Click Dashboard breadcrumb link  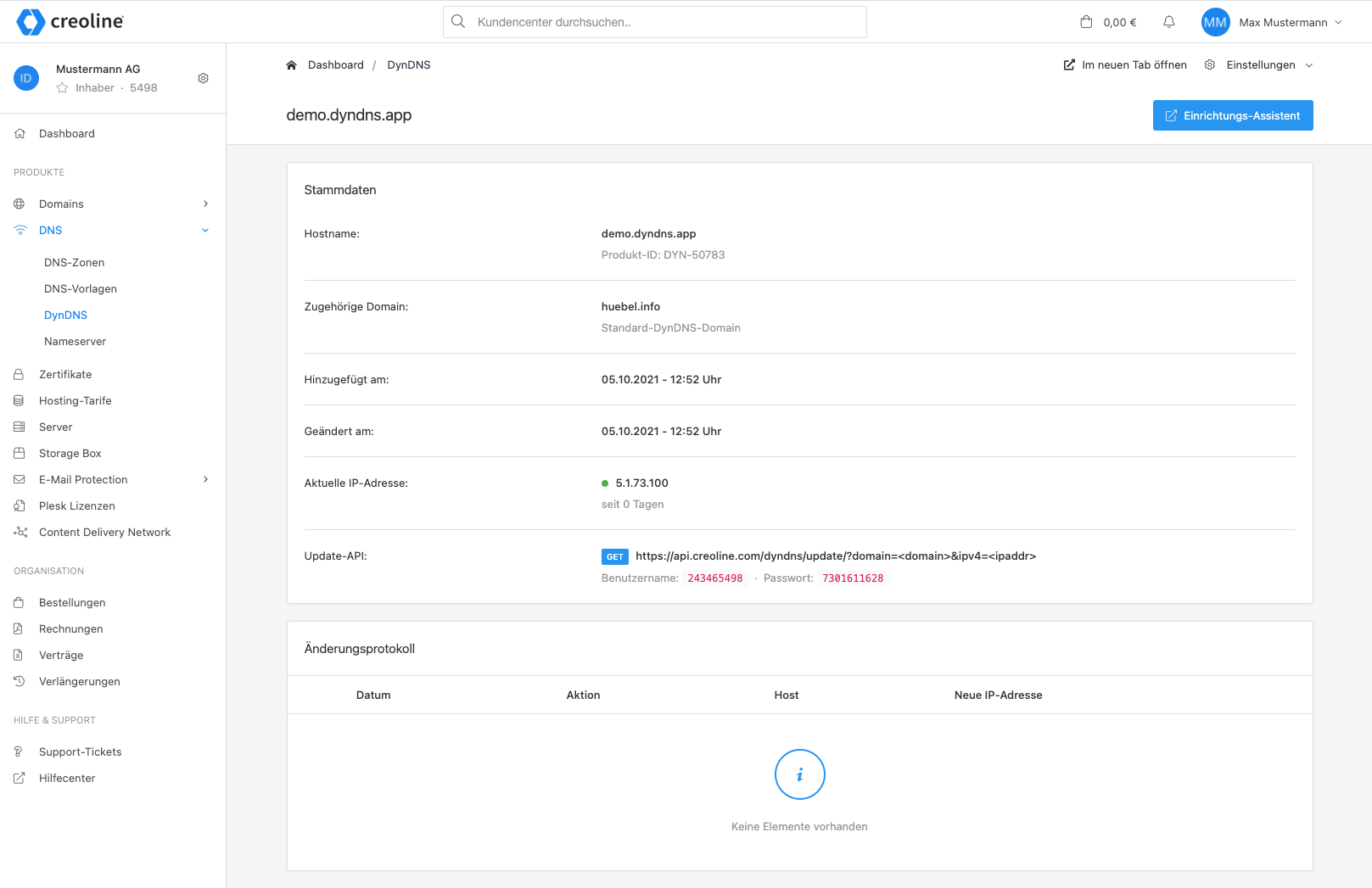pos(335,65)
